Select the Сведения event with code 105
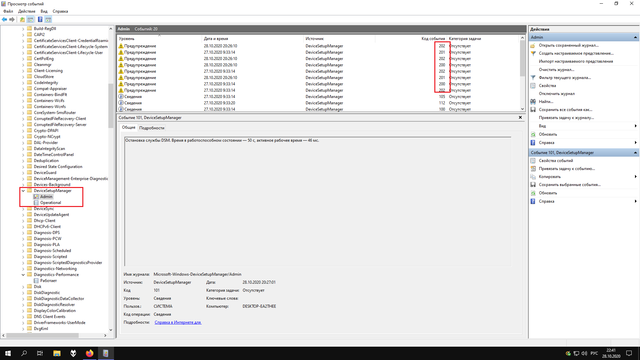 coord(319,97)
